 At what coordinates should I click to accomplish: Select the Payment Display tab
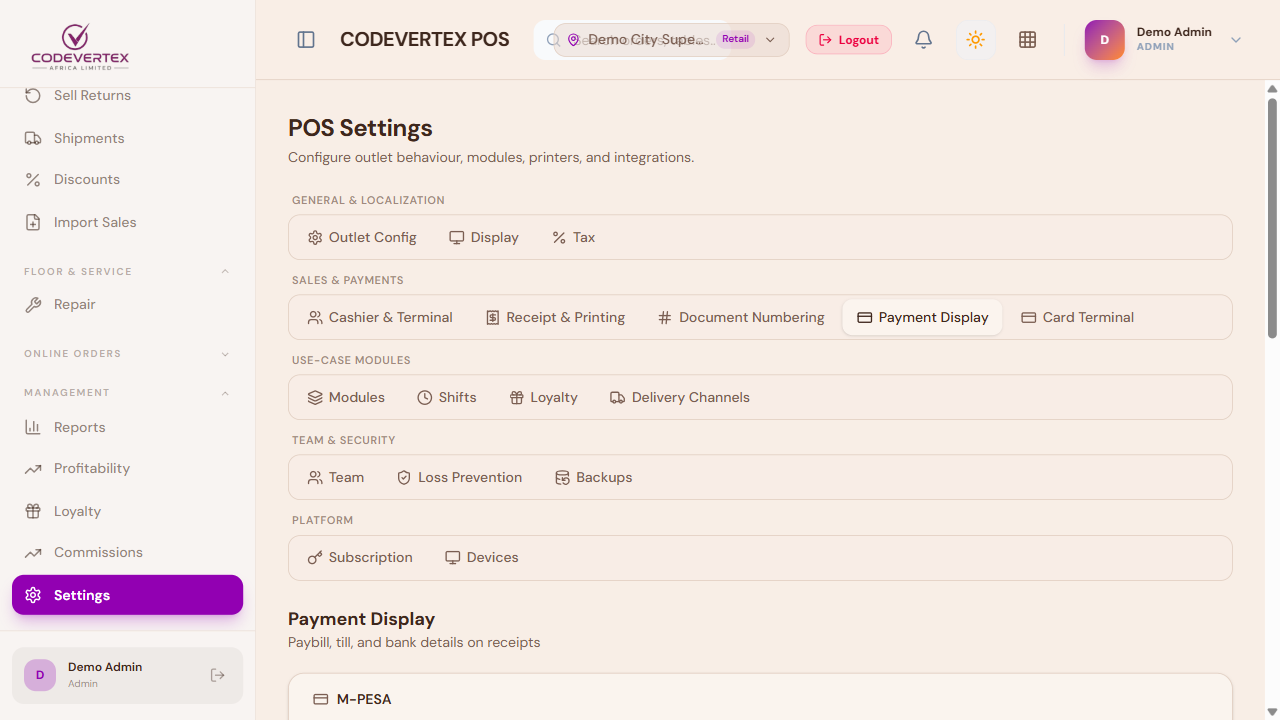[x=922, y=317]
